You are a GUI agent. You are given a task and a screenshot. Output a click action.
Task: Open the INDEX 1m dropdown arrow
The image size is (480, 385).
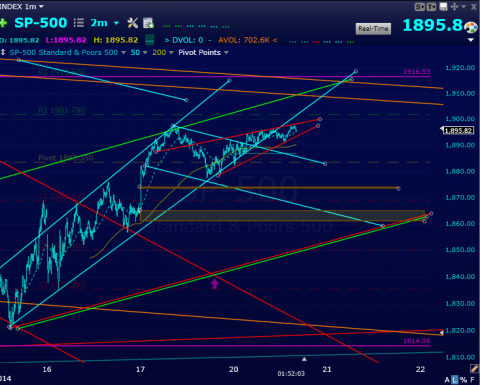pos(41,6)
